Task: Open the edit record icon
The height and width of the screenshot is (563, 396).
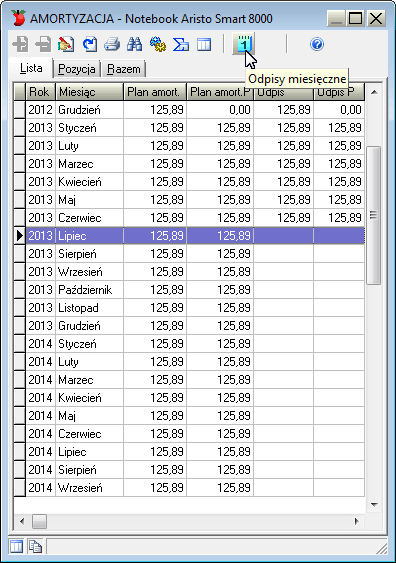Action: tap(66, 45)
